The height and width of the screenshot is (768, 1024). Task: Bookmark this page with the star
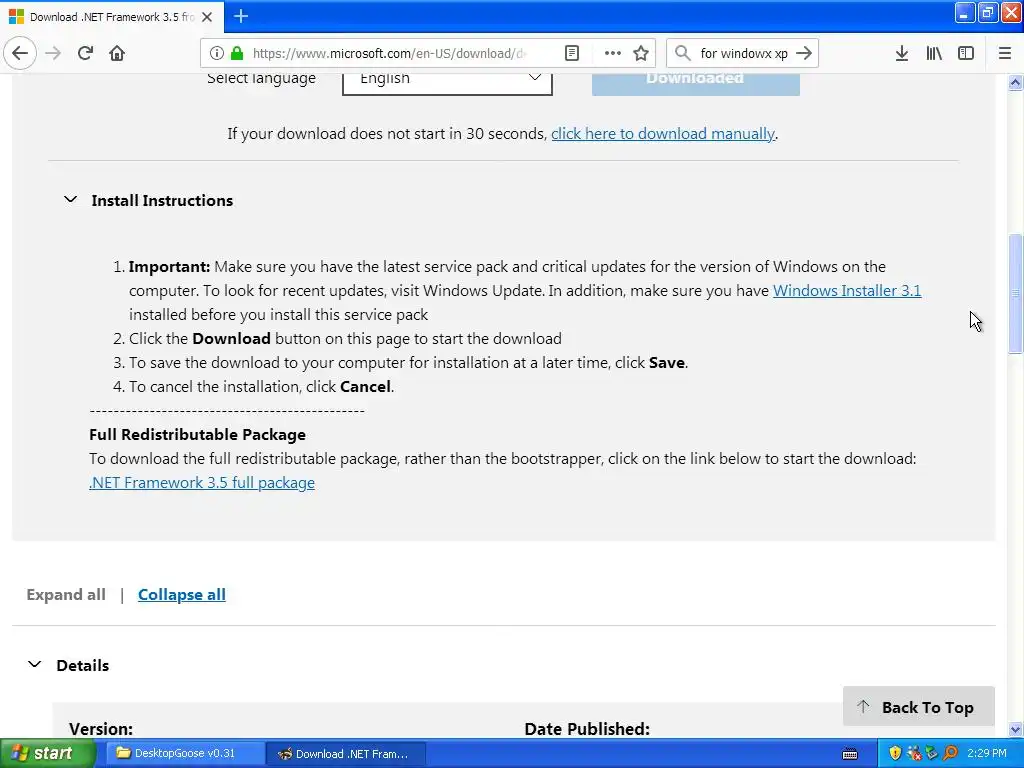[x=641, y=53]
